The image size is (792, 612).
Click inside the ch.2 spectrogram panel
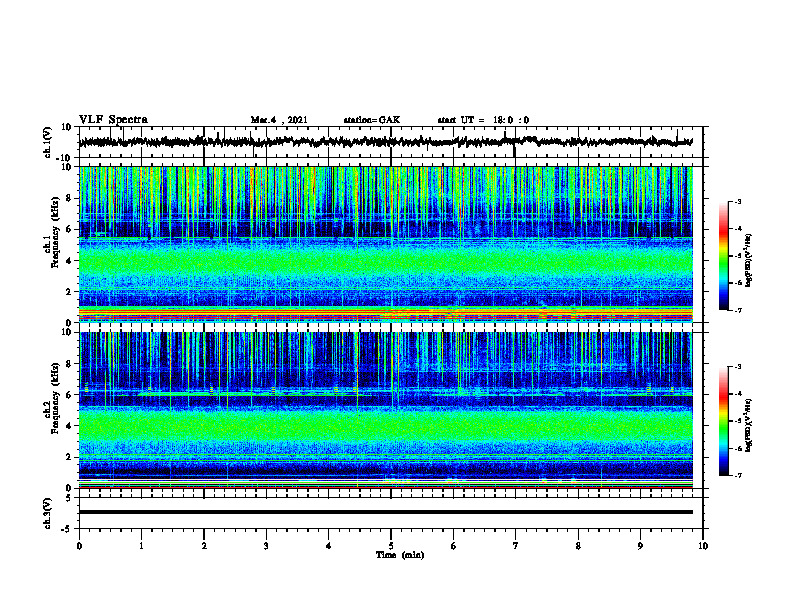[x=385, y=410]
